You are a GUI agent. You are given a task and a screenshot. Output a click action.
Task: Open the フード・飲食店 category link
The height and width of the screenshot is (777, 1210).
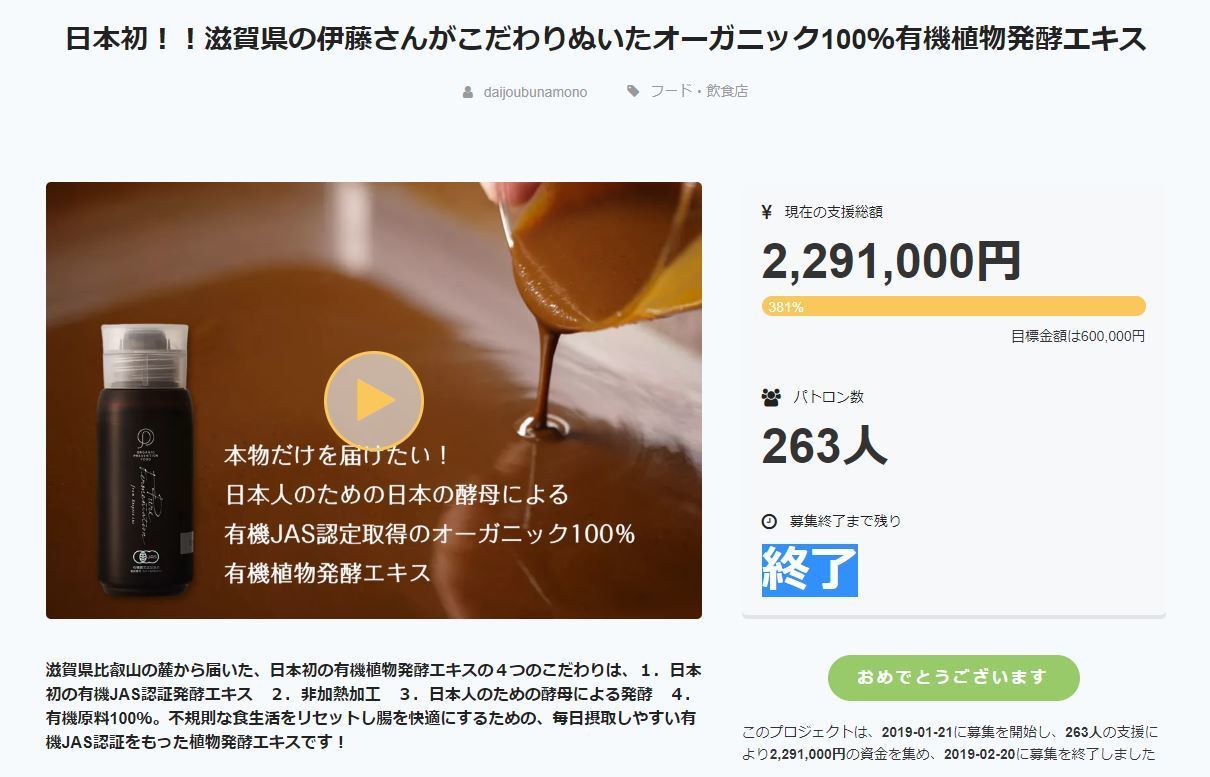click(699, 91)
